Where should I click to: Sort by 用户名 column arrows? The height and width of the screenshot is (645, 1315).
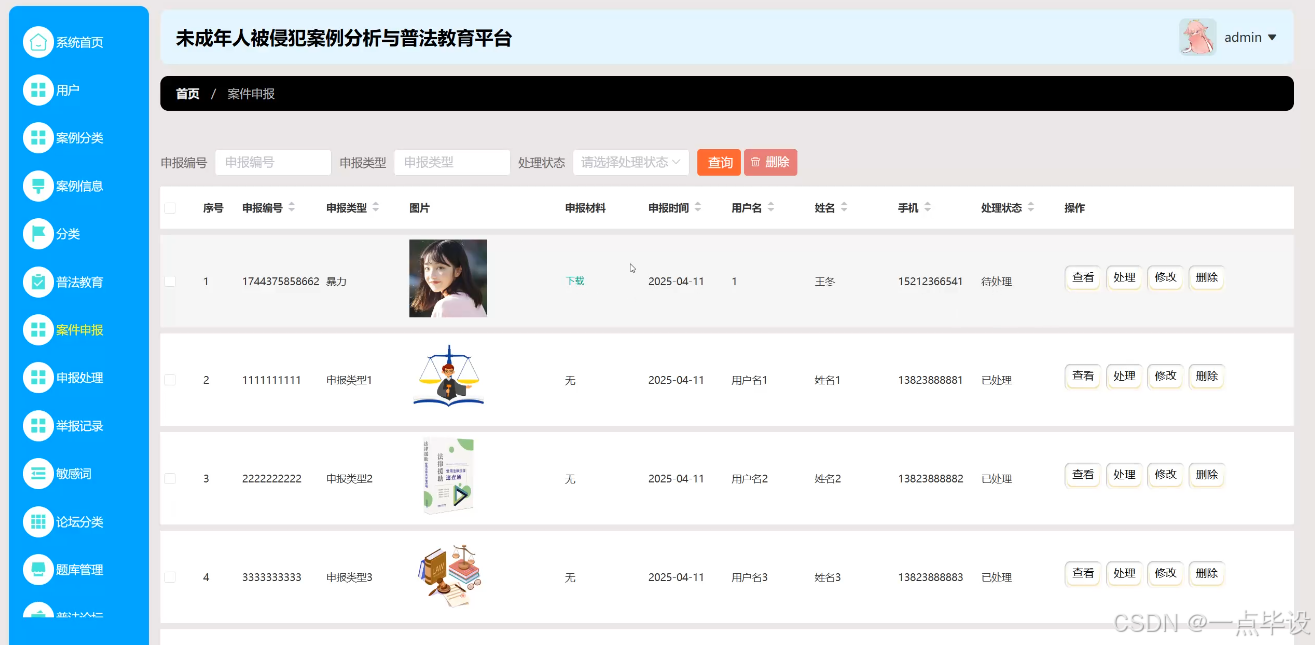(771, 208)
